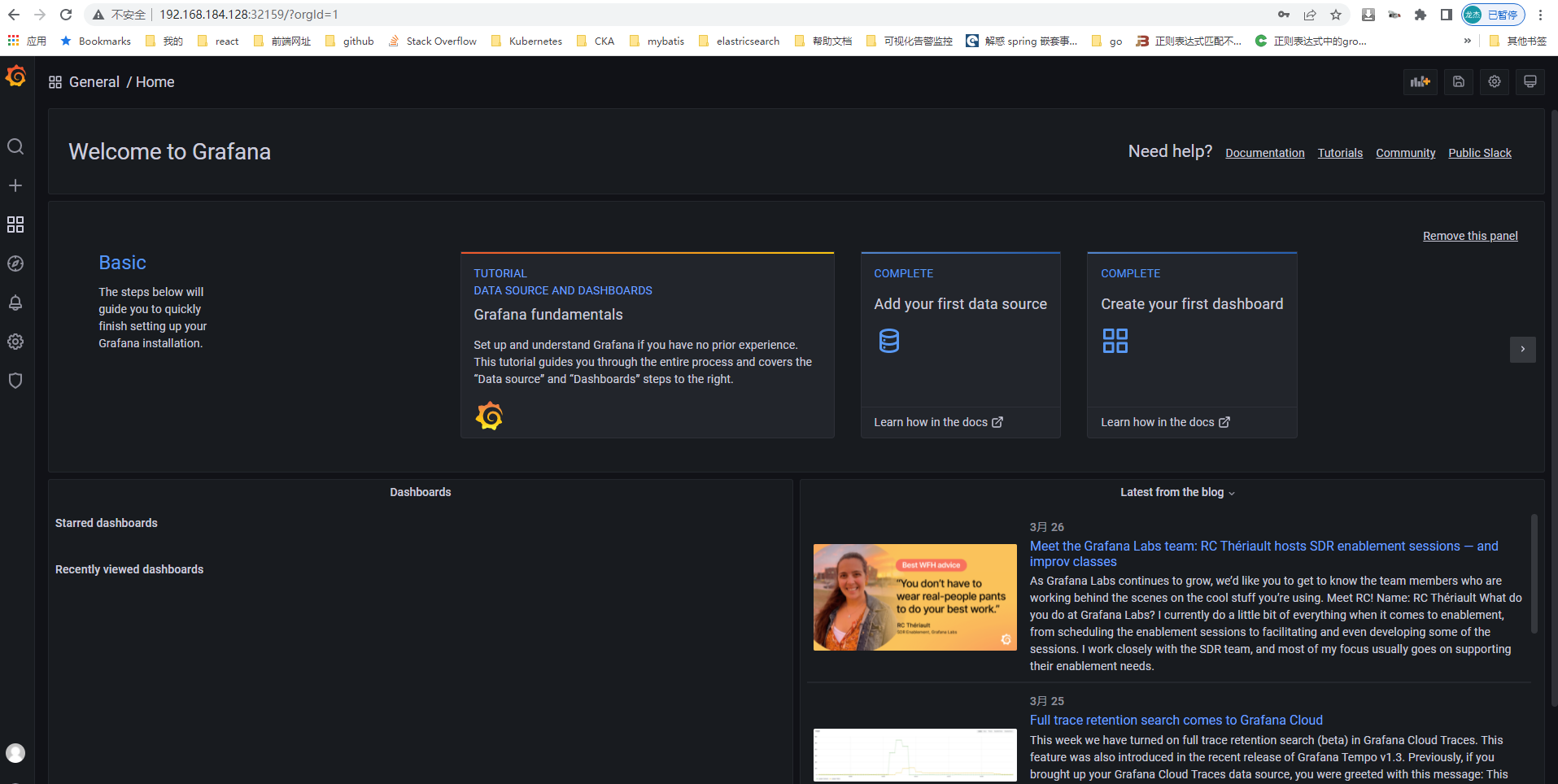
Task: Expand hidden bookmarks with double chevron
Action: pyautogui.click(x=1467, y=41)
